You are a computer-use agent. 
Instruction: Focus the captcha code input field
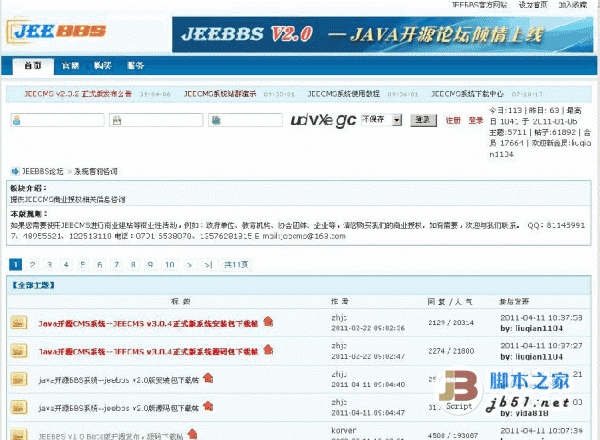point(245,120)
